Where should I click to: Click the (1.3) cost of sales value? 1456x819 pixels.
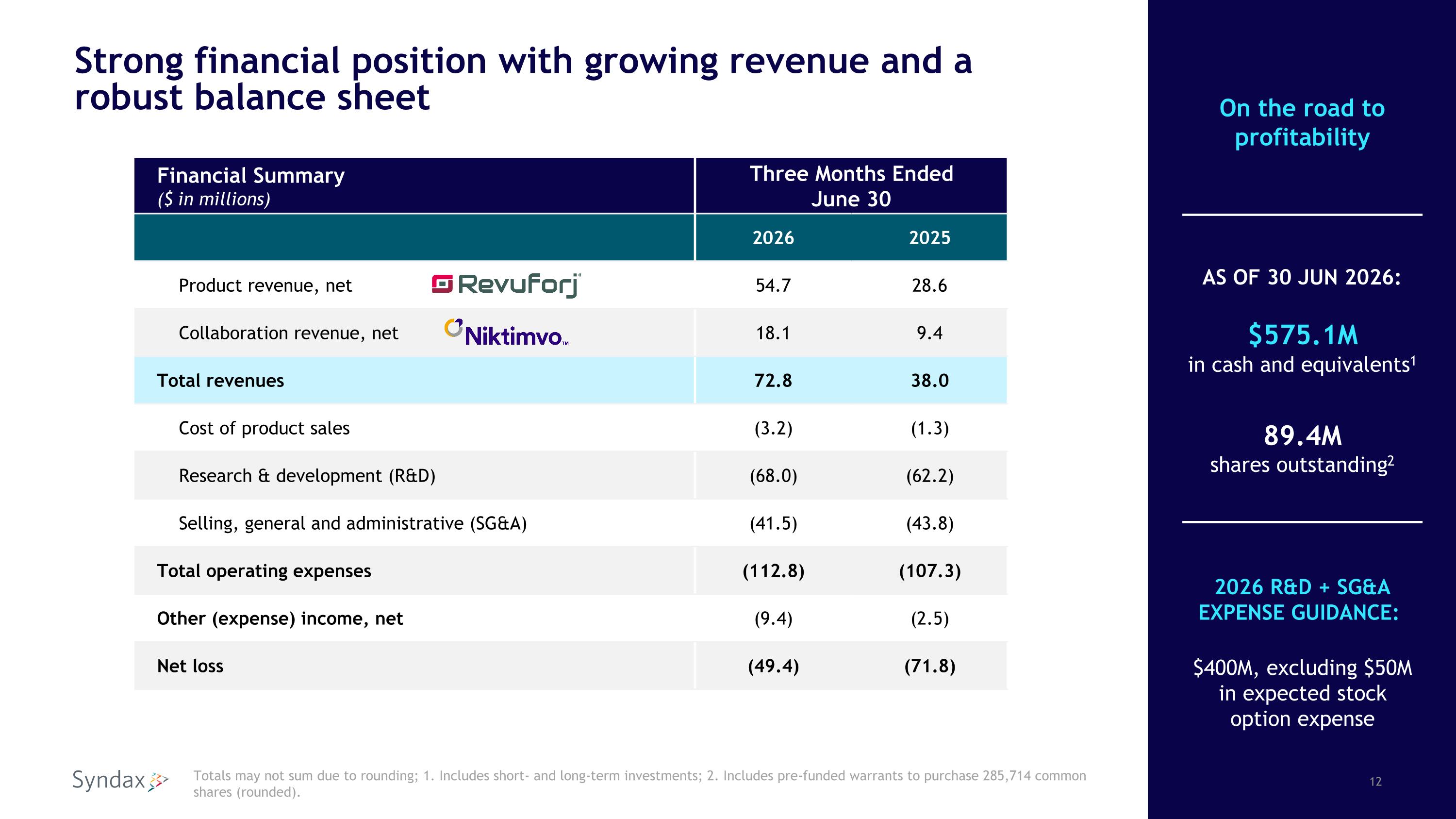[930, 429]
